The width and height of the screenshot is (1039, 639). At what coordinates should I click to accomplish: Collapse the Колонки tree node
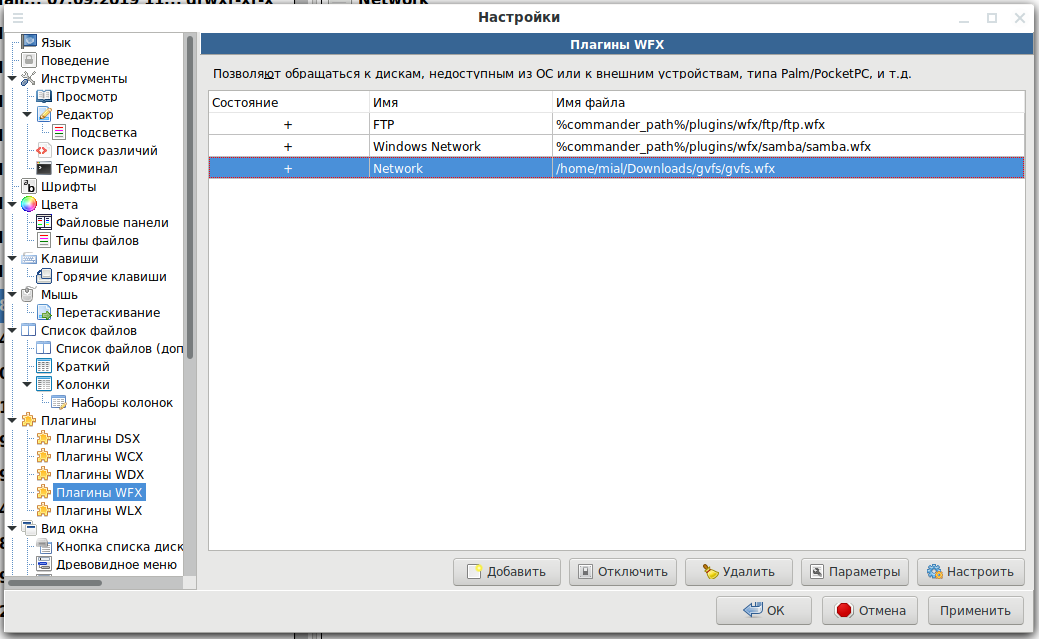[x=27, y=384]
